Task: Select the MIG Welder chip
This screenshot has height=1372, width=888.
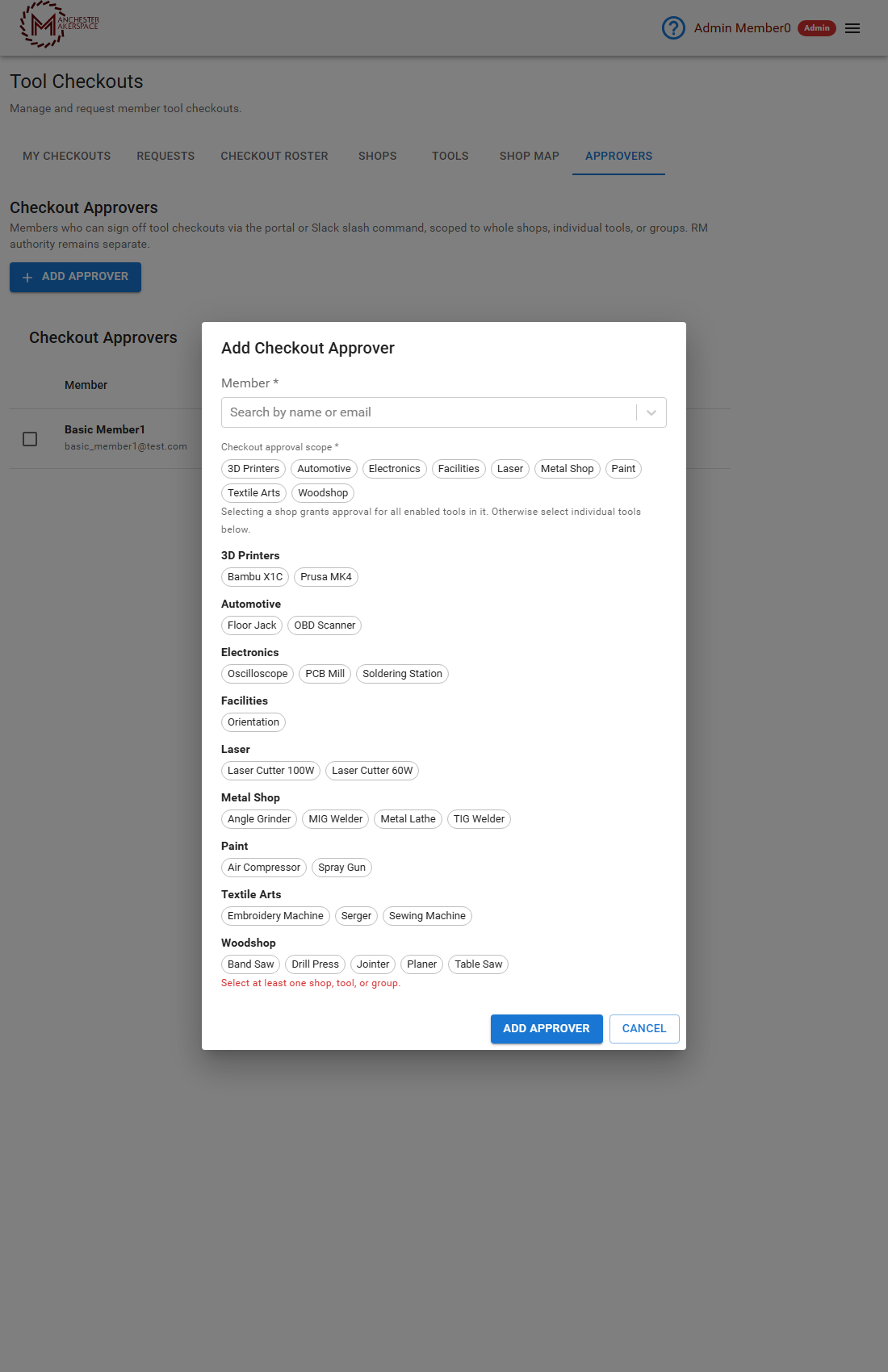Action: 336,819
